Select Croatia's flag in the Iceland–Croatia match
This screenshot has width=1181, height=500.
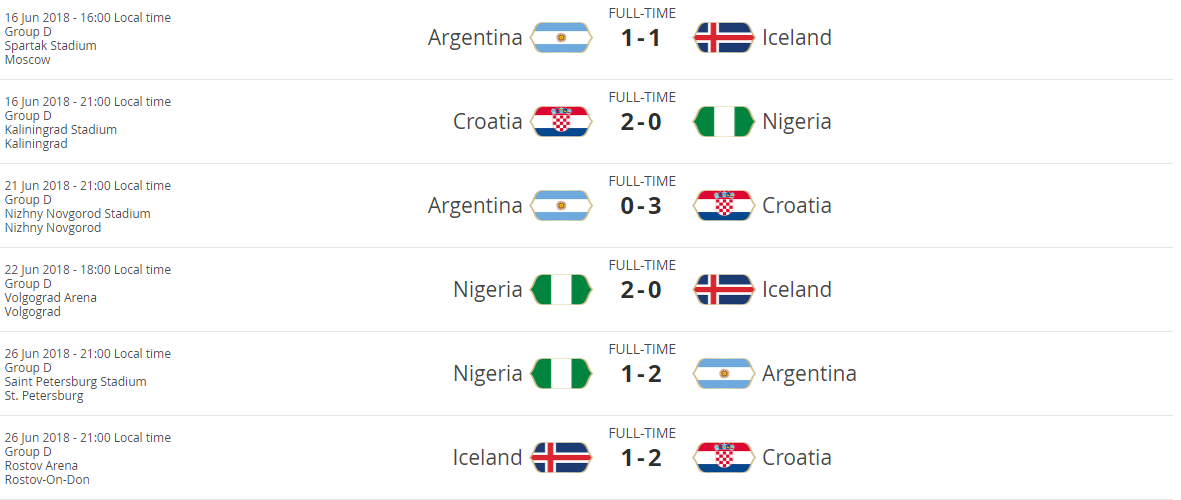pos(723,458)
